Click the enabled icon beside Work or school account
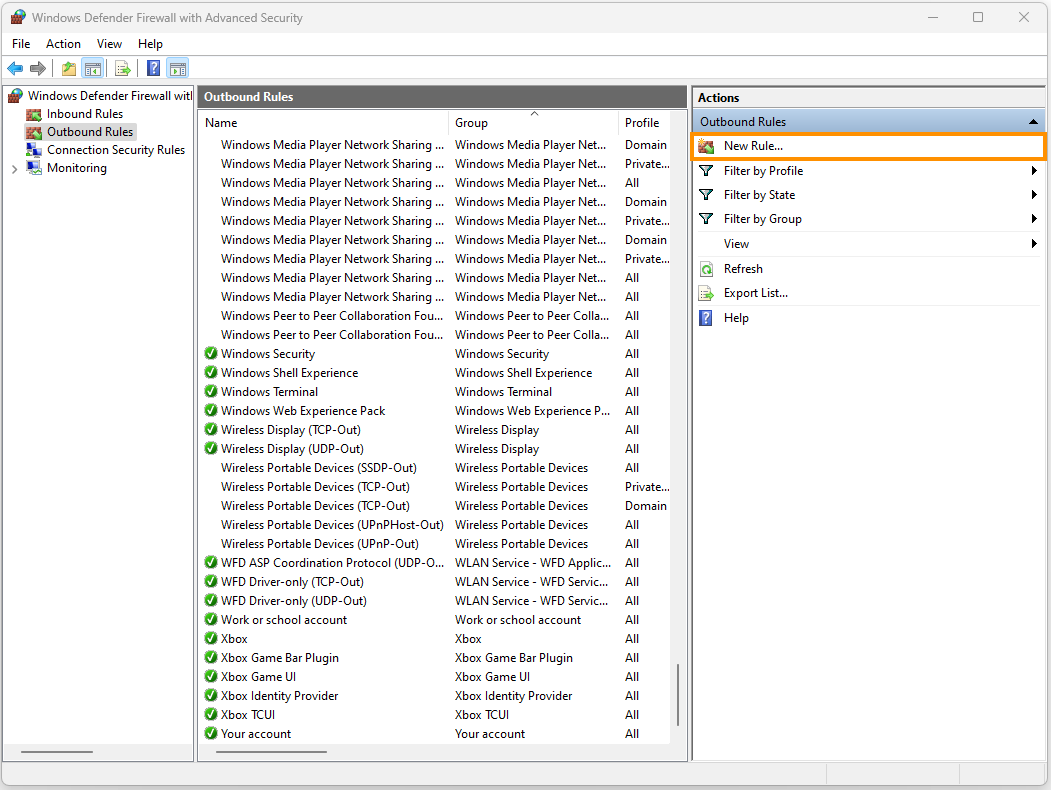Image resolution: width=1051 pixels, height=790 pixels. tap(211, 619)
